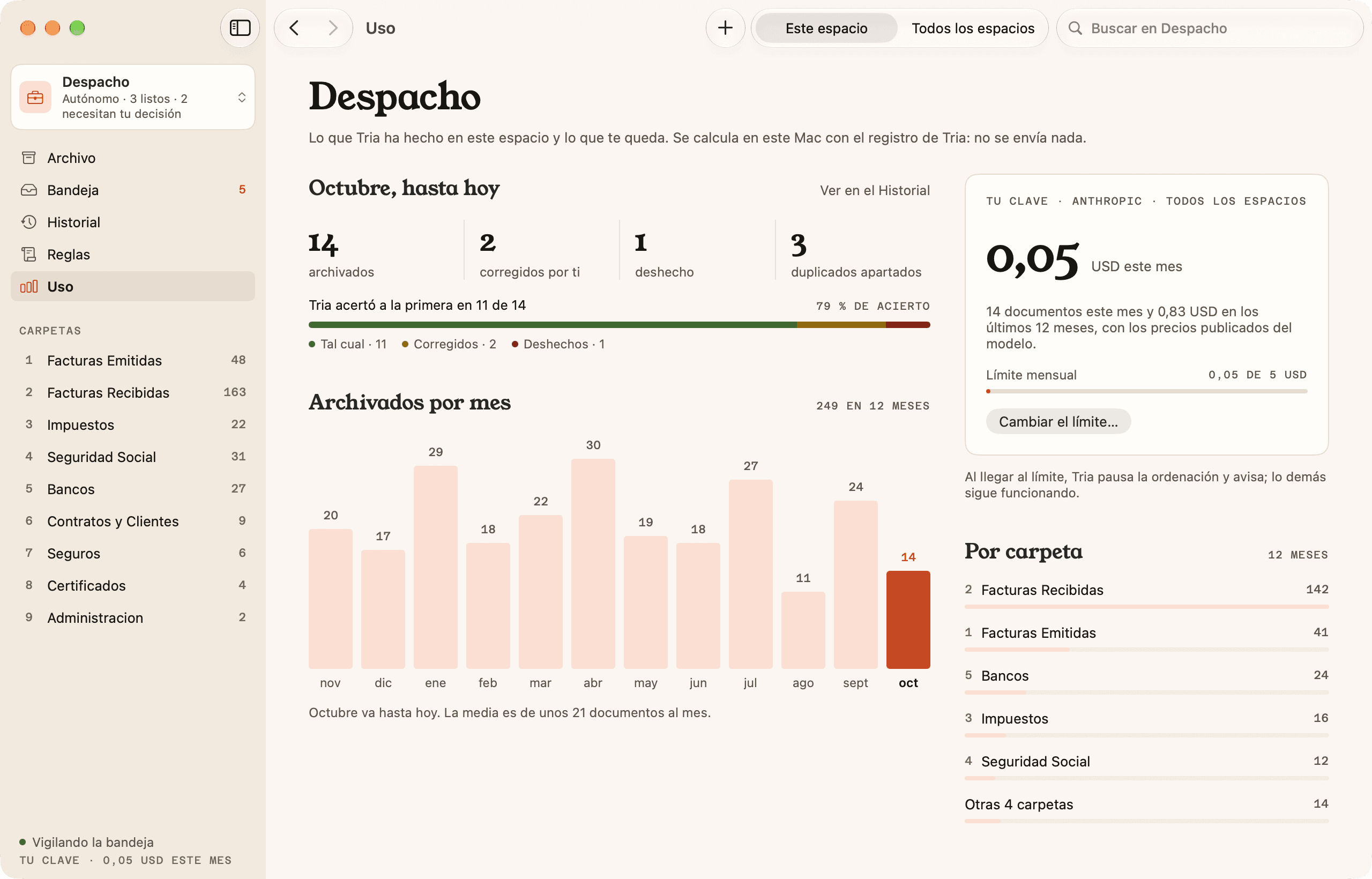Open the Facturas Emitidas folder in sidebar
Viewport: 1372px width, 879px height.
click(x=133, y=360)
